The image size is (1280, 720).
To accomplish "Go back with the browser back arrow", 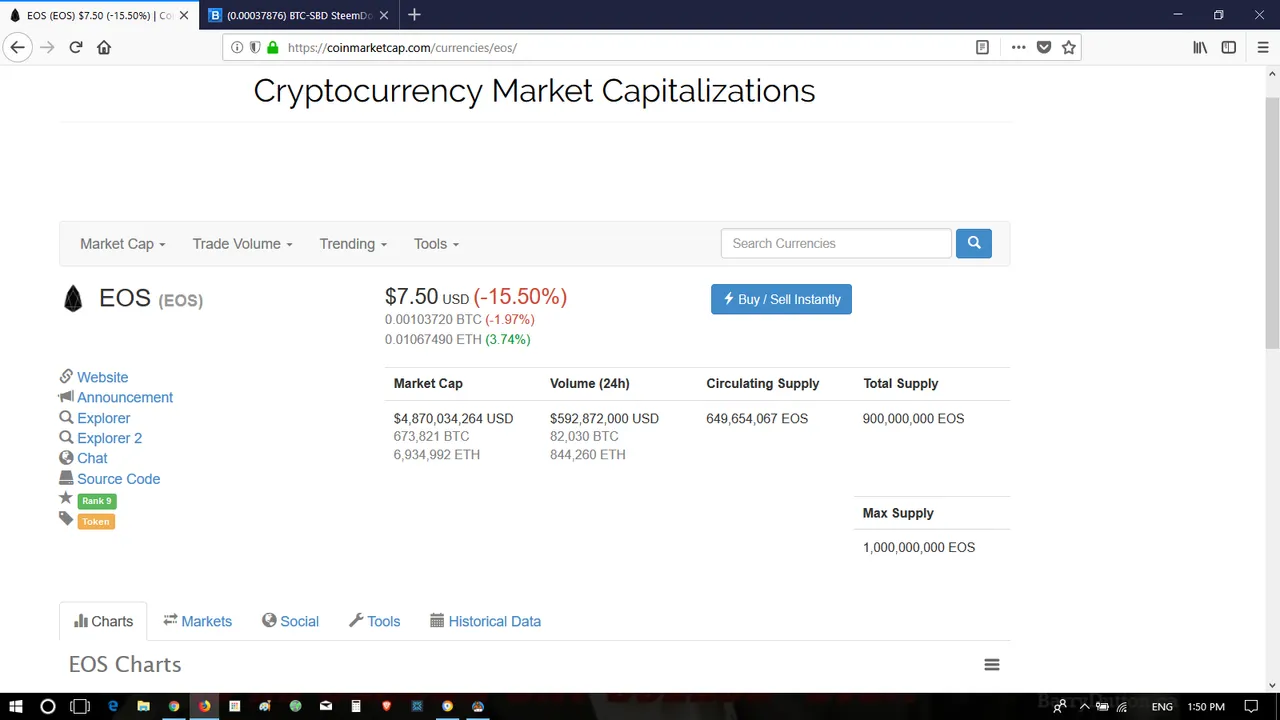I will 17,47.
